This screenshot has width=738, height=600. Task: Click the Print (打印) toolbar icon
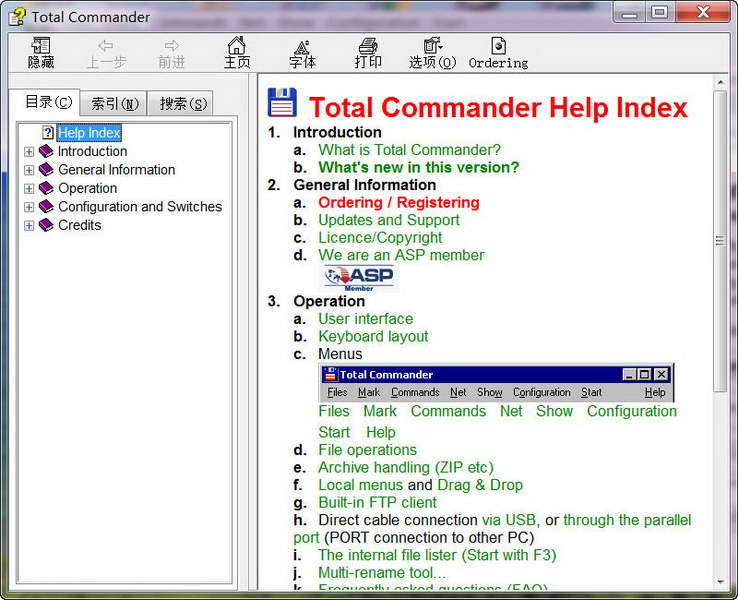coord(368,46)
